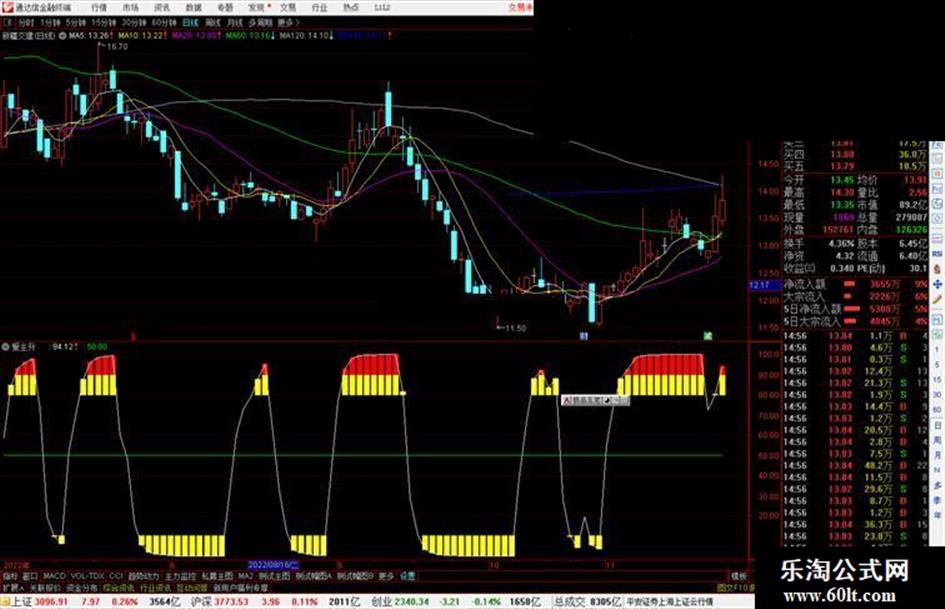Click the 通达信 app logo icon
Image resolution: width=945 pixels, height=609 pixels.
coord(8,7)
